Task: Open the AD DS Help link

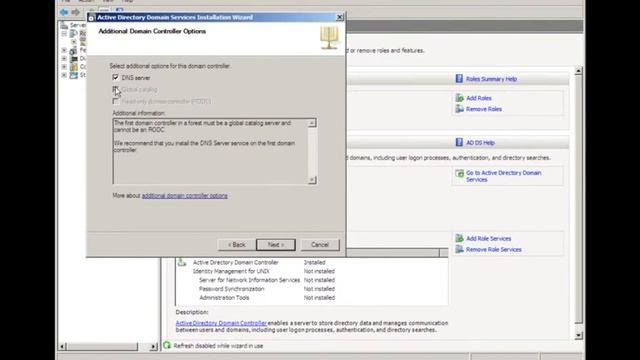Action: coord(480,143)
